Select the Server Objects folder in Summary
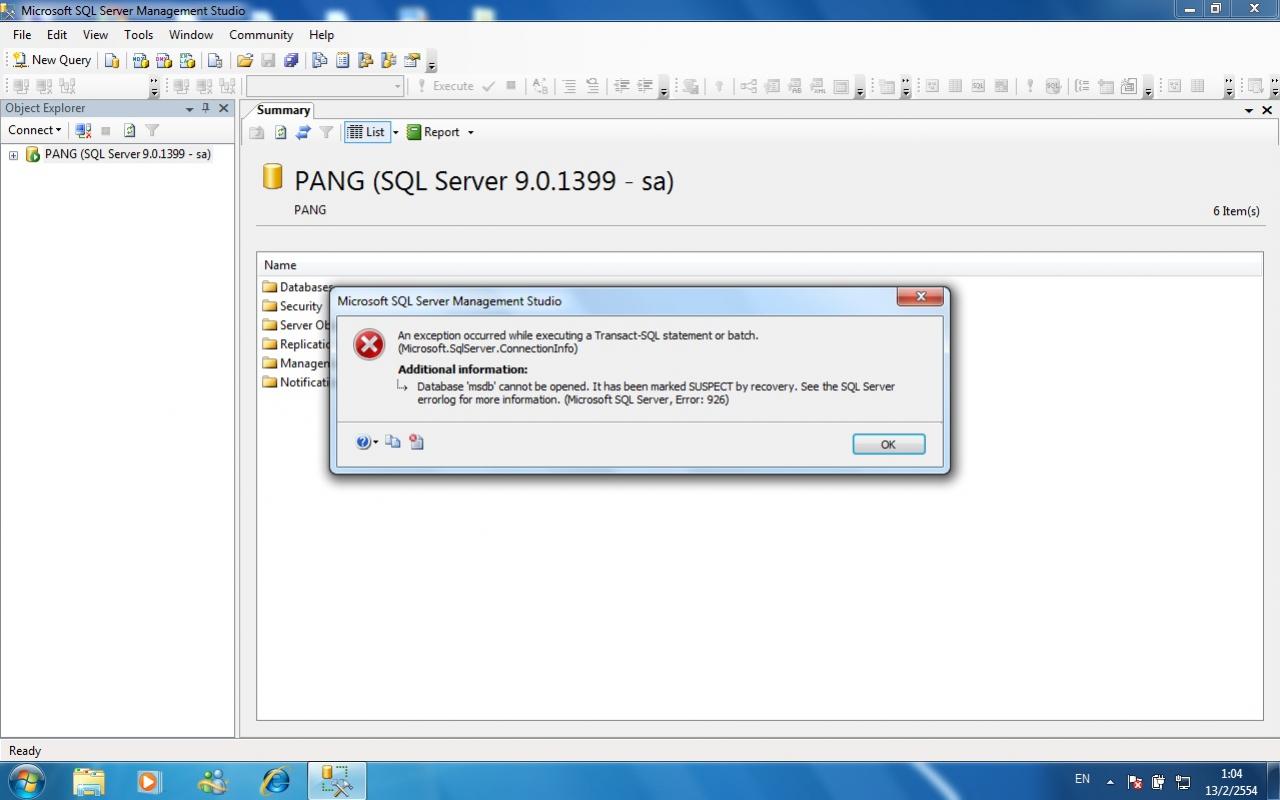This screenshot has width=1280, height=800. click(x=296, y=325)
